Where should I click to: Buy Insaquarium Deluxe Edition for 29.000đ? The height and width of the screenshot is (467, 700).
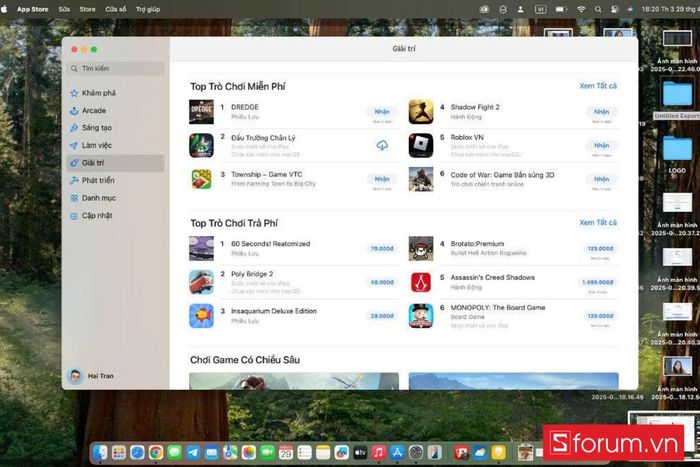382,316
